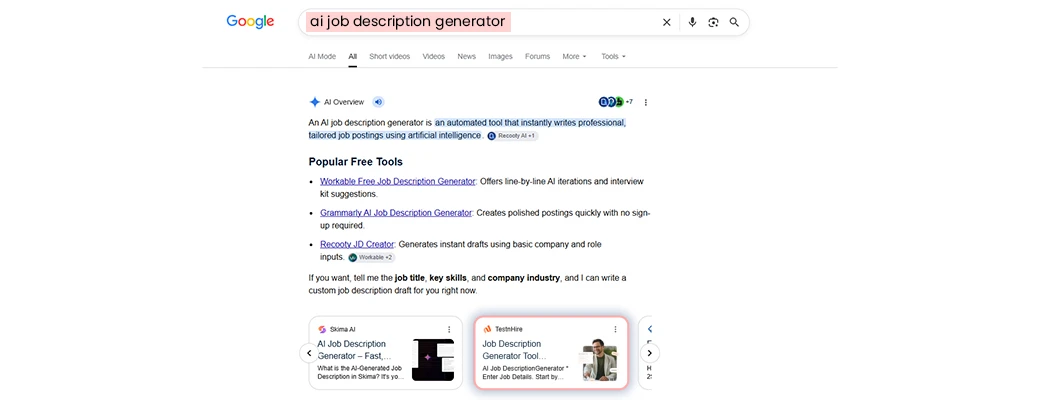The image size is (1040, 400).
Task: Open 'AI Job Description Generator – Fast' card title
Action: pos(355,350)
